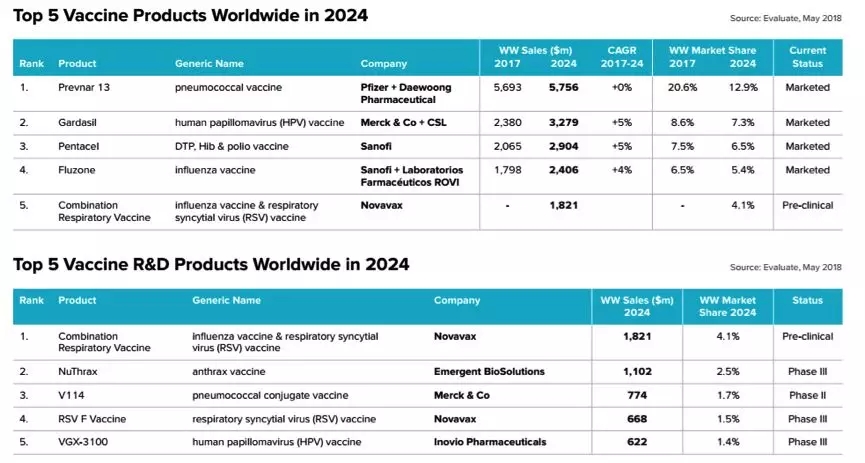The image size is (865, 463).
Task: Click the 5,756 sales value for 2024
Action: click(563, 88)
